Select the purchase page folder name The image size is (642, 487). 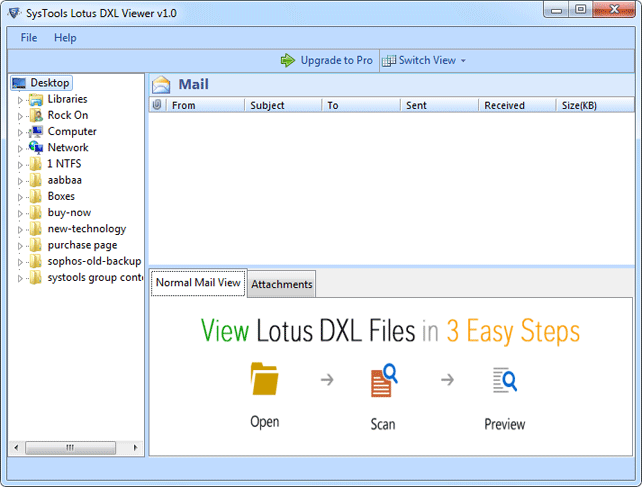(82, 245)
